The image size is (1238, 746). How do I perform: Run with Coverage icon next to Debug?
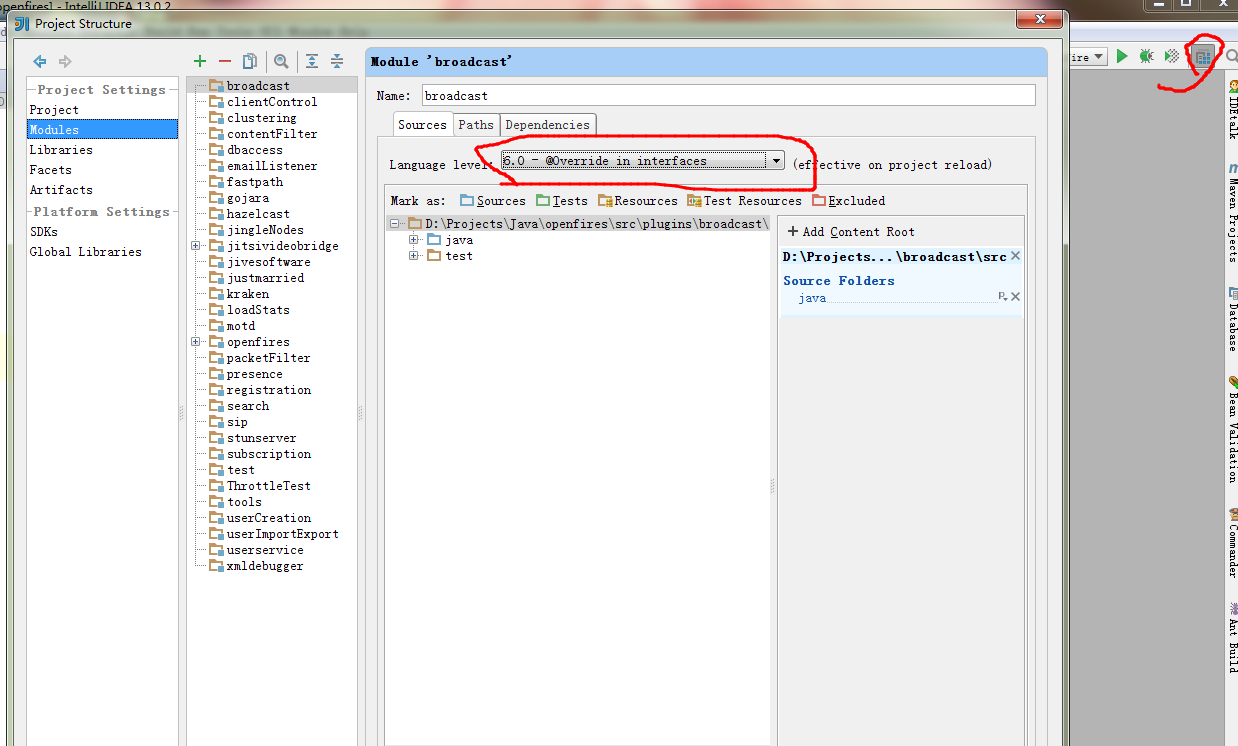pos(1170,57)
